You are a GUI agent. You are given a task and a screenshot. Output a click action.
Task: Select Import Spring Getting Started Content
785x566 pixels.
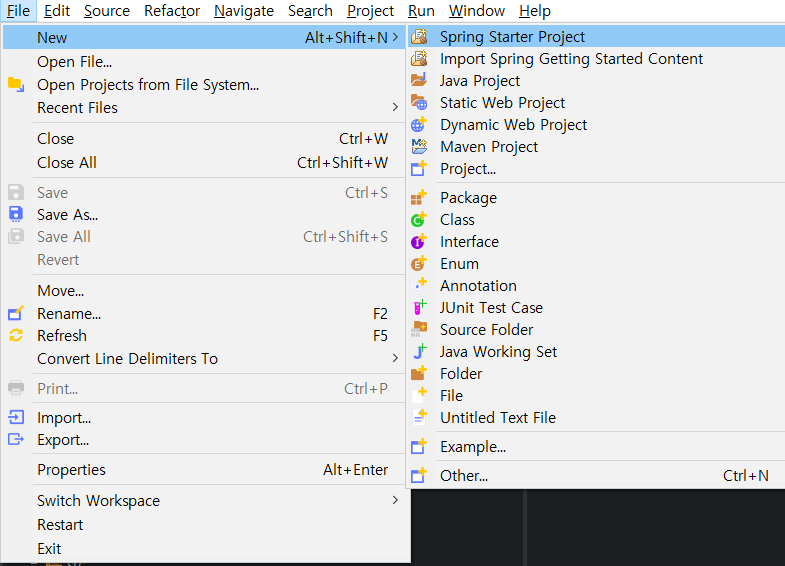point(596,59)
